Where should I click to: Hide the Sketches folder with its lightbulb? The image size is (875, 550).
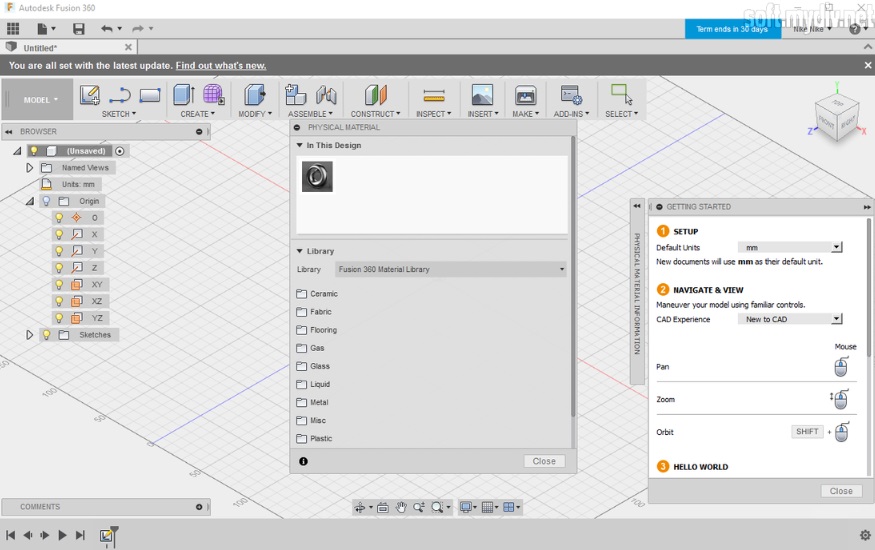pos(46,335)
